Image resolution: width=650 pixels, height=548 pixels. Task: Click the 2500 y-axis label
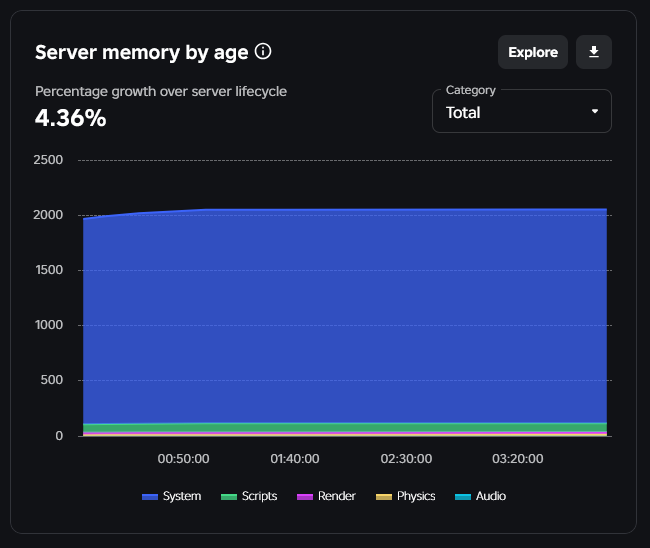click(x=48, y=160)
